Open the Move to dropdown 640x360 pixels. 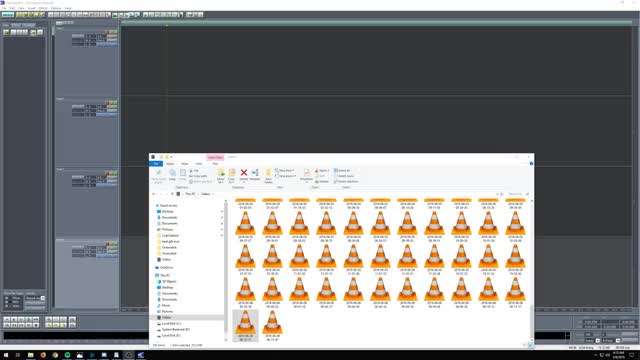click(x=221, y=176)
